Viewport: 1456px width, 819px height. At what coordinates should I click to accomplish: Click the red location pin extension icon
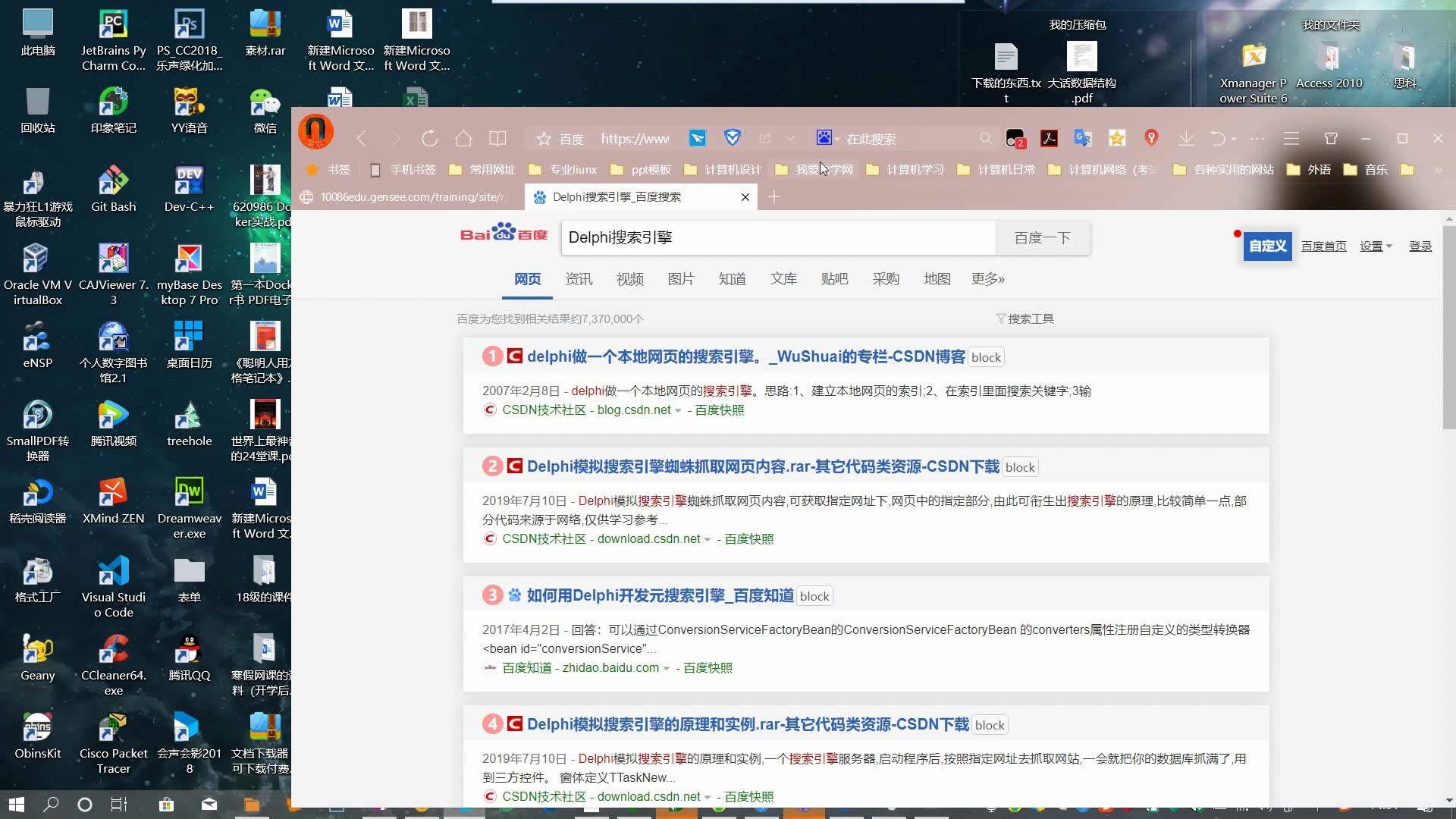pos(1151,137)
